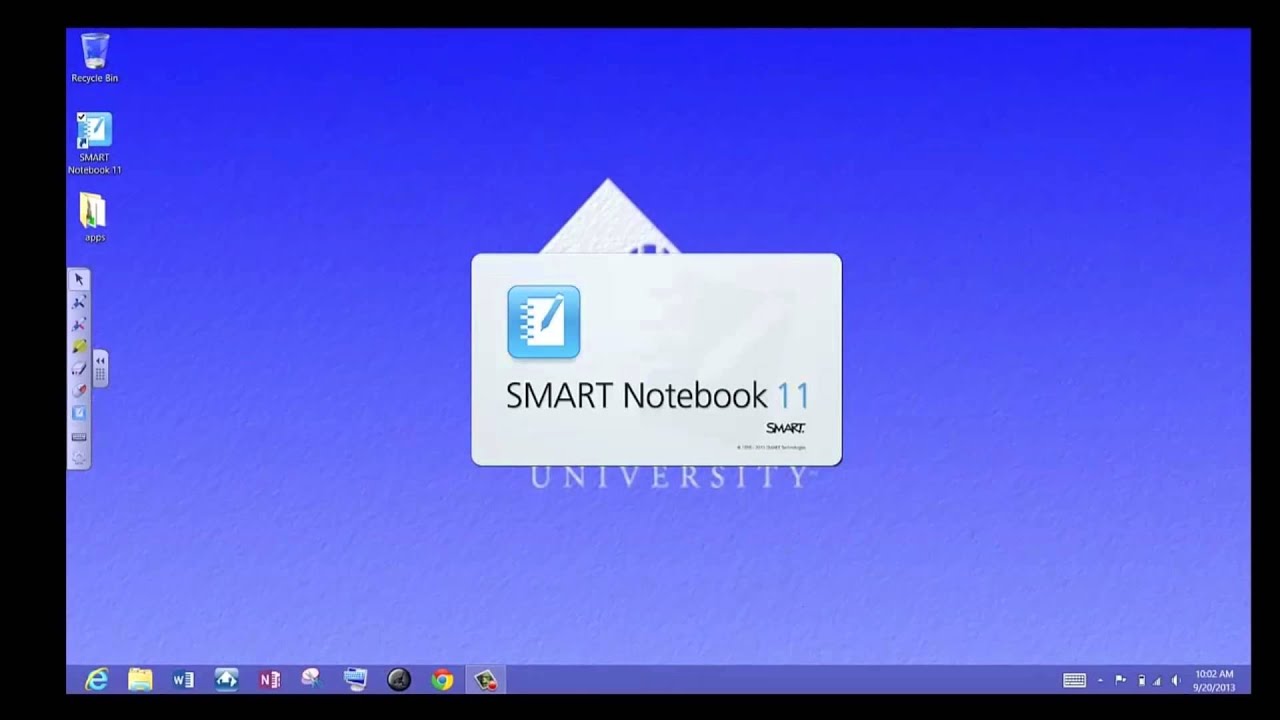1280x720 pixels.
Task: Open the on-screen keyboard from the floating toolbar
Action: (79, 436)
